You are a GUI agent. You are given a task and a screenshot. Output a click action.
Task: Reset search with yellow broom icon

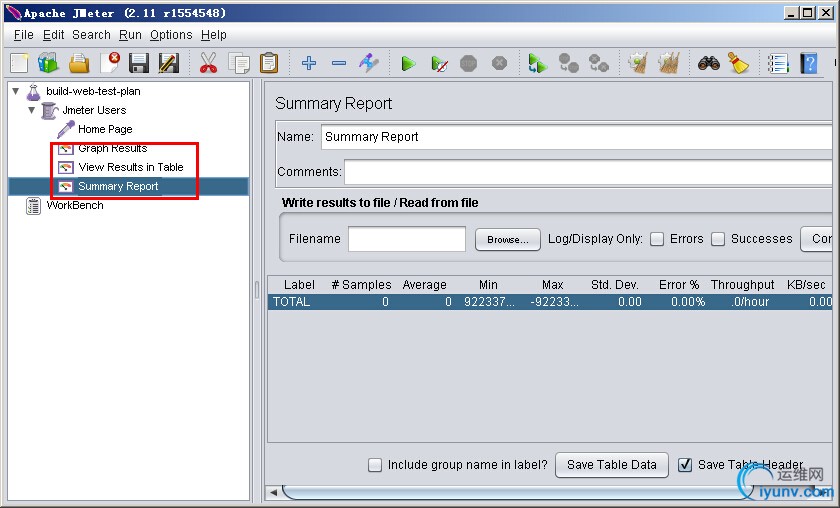[x=738, y=63]
